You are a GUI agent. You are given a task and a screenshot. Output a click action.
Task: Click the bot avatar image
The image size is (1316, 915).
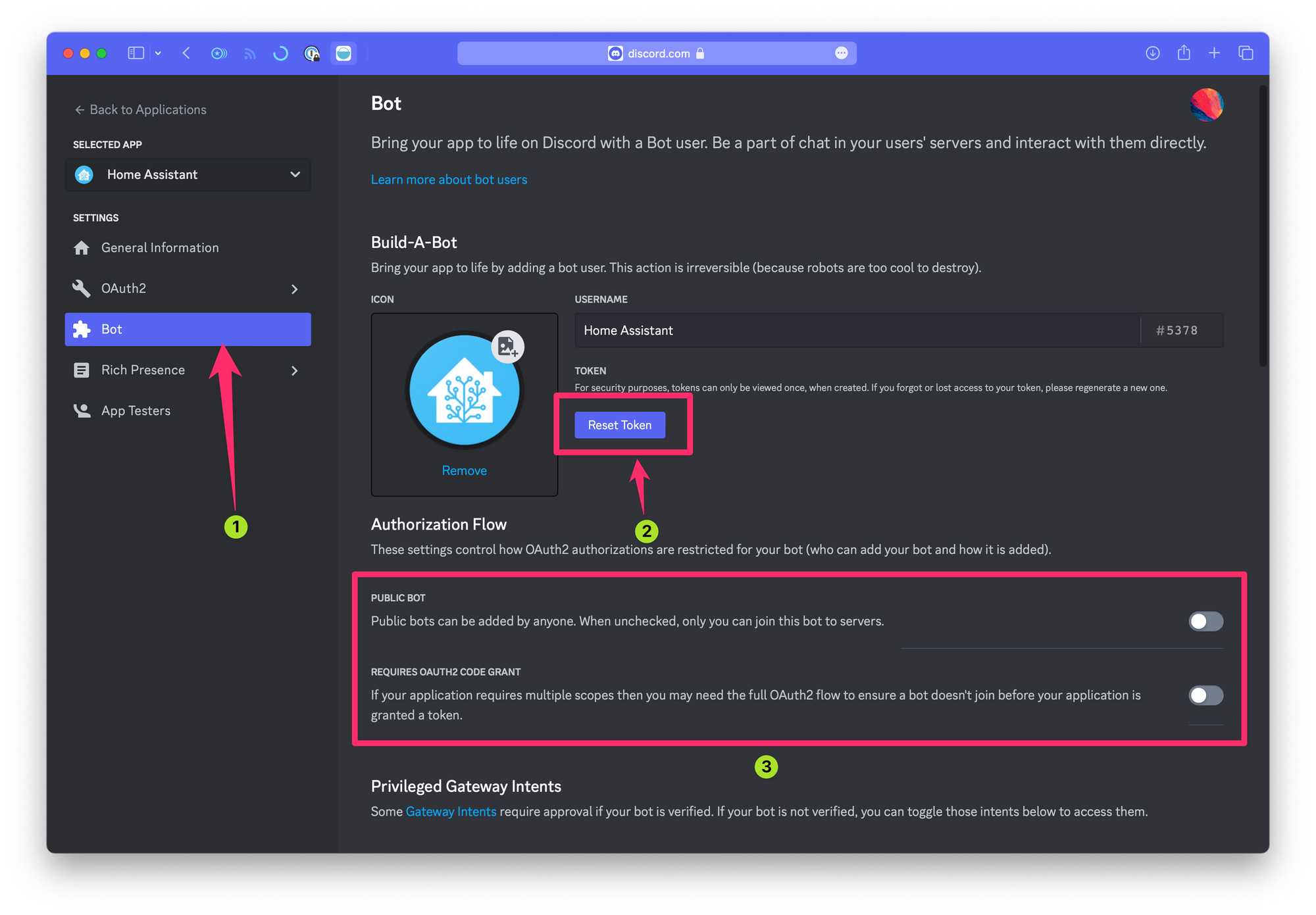tap(464, 390)
